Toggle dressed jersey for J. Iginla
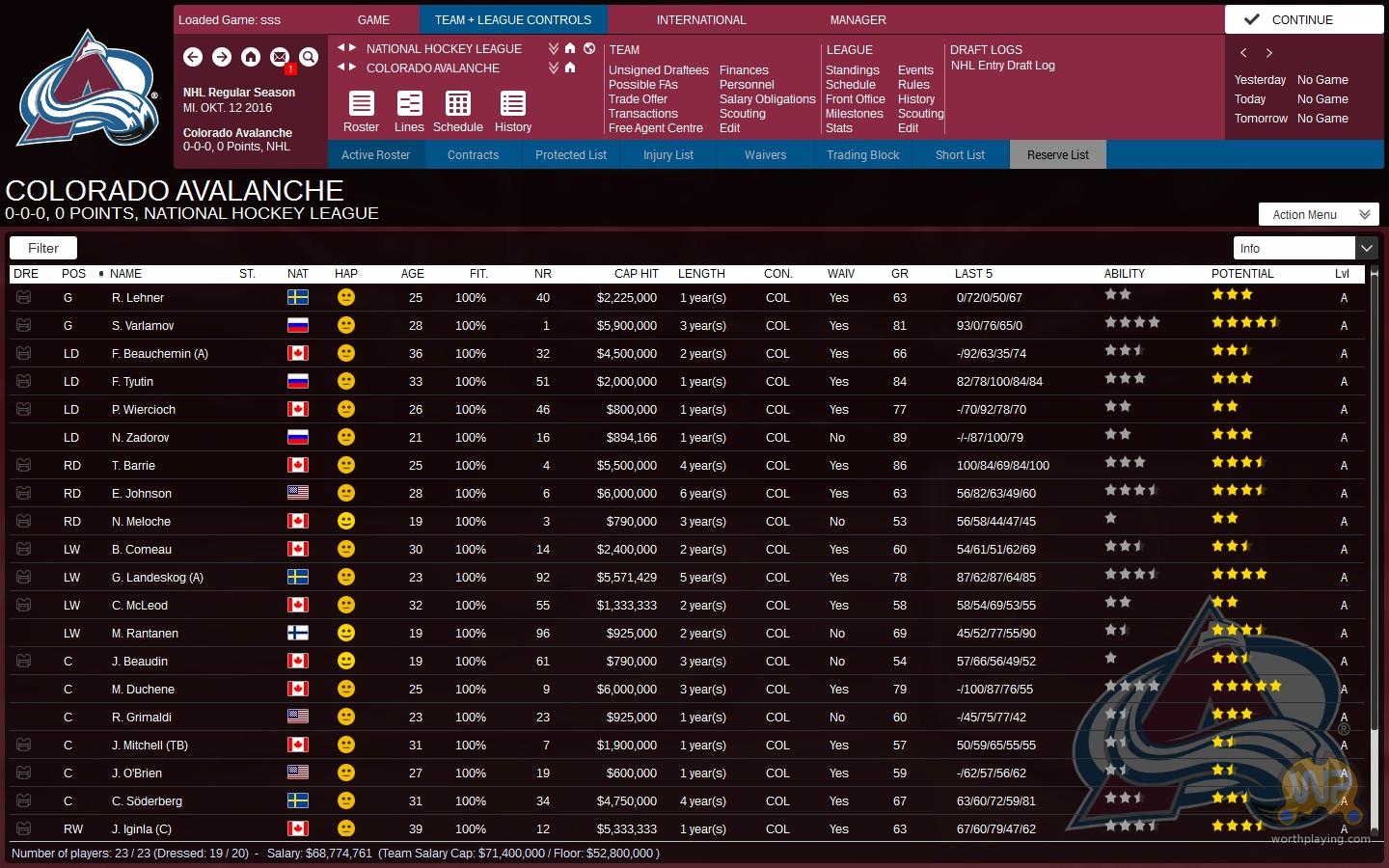The width and height of the screenshot is (1389, 868). 24,828
